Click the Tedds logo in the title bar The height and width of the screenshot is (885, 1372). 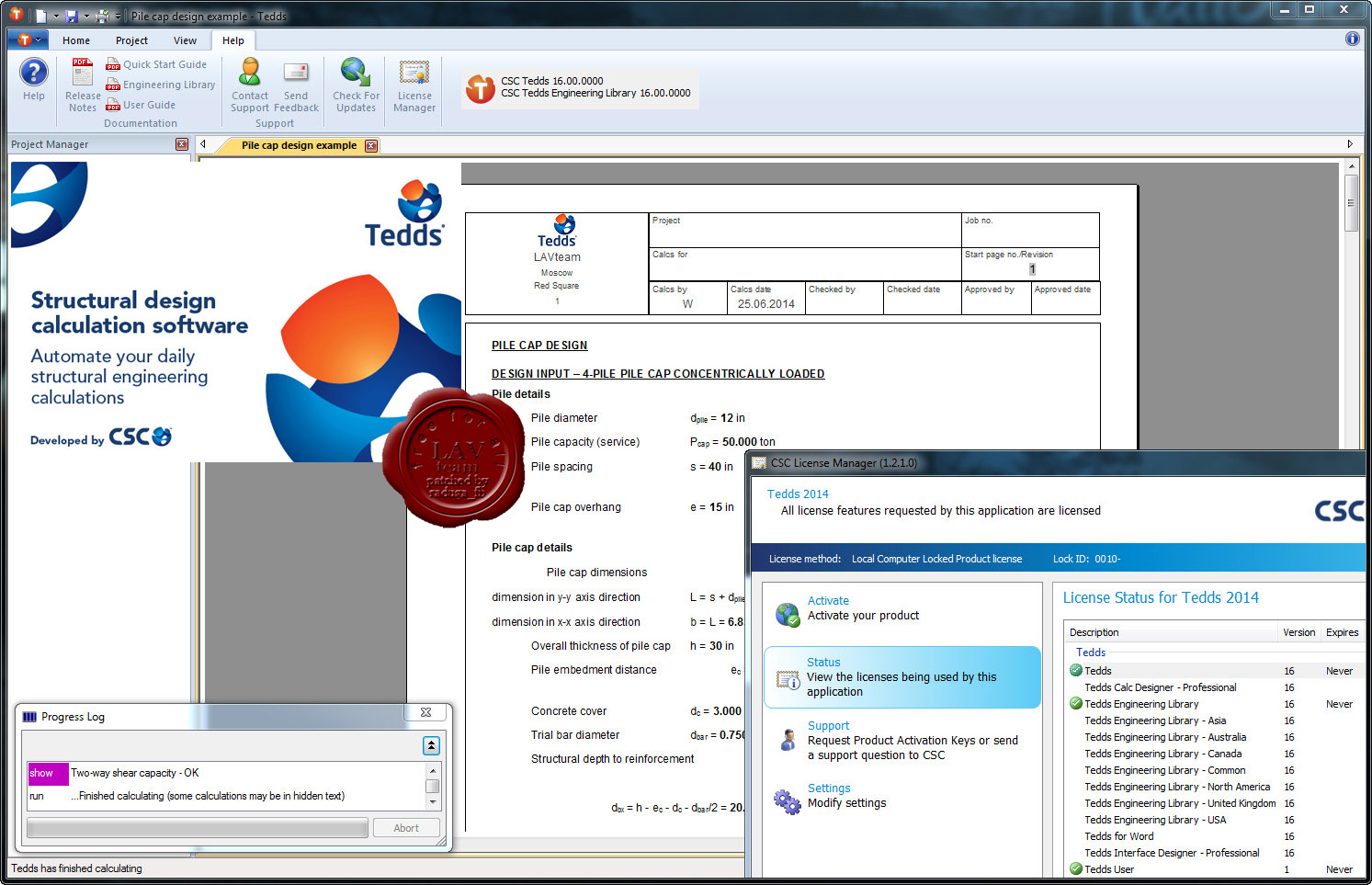point(16,14)
